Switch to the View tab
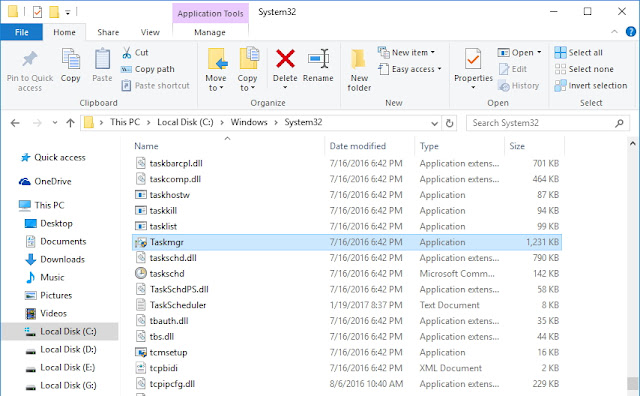Viewport: 640px width, 396px height. 150,32
